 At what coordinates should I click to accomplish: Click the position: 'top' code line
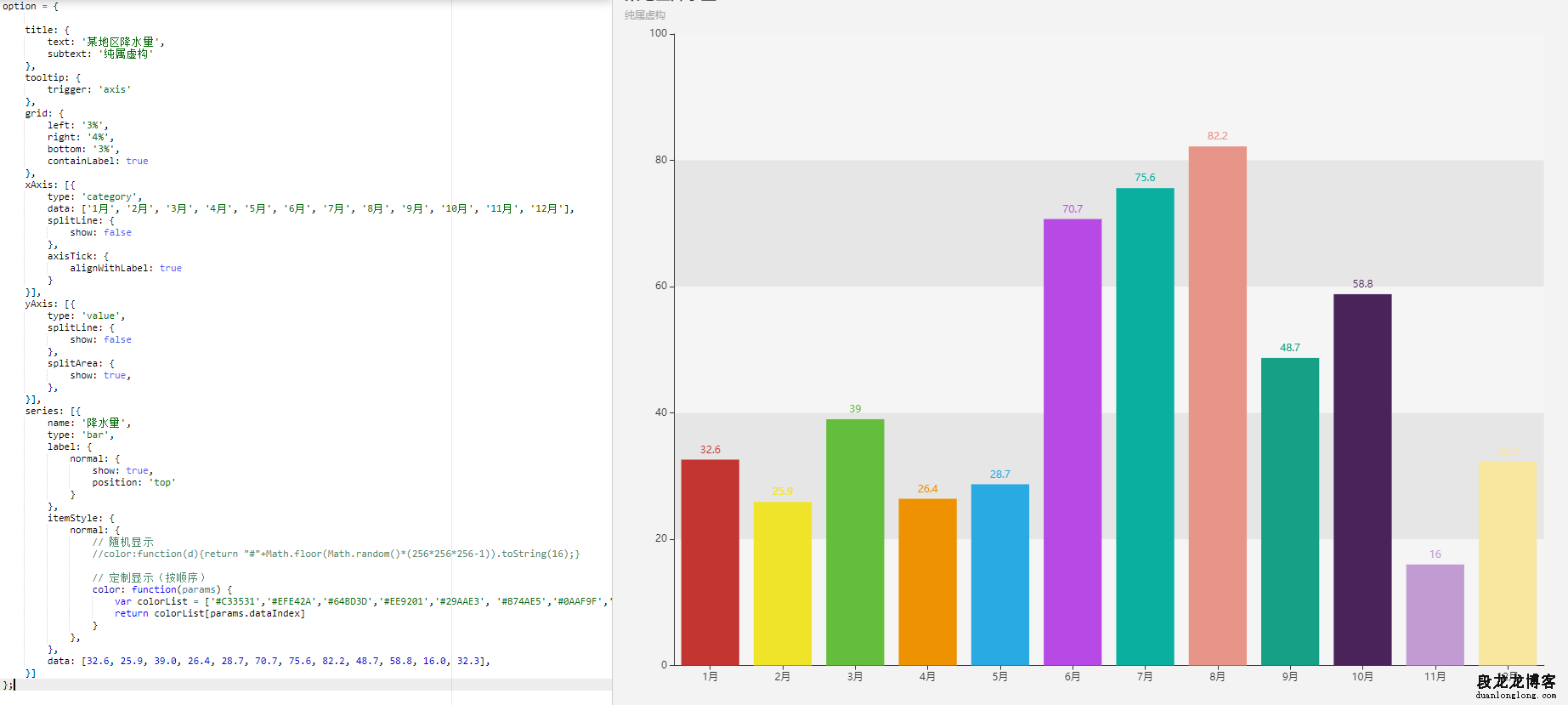pos(134,482)
